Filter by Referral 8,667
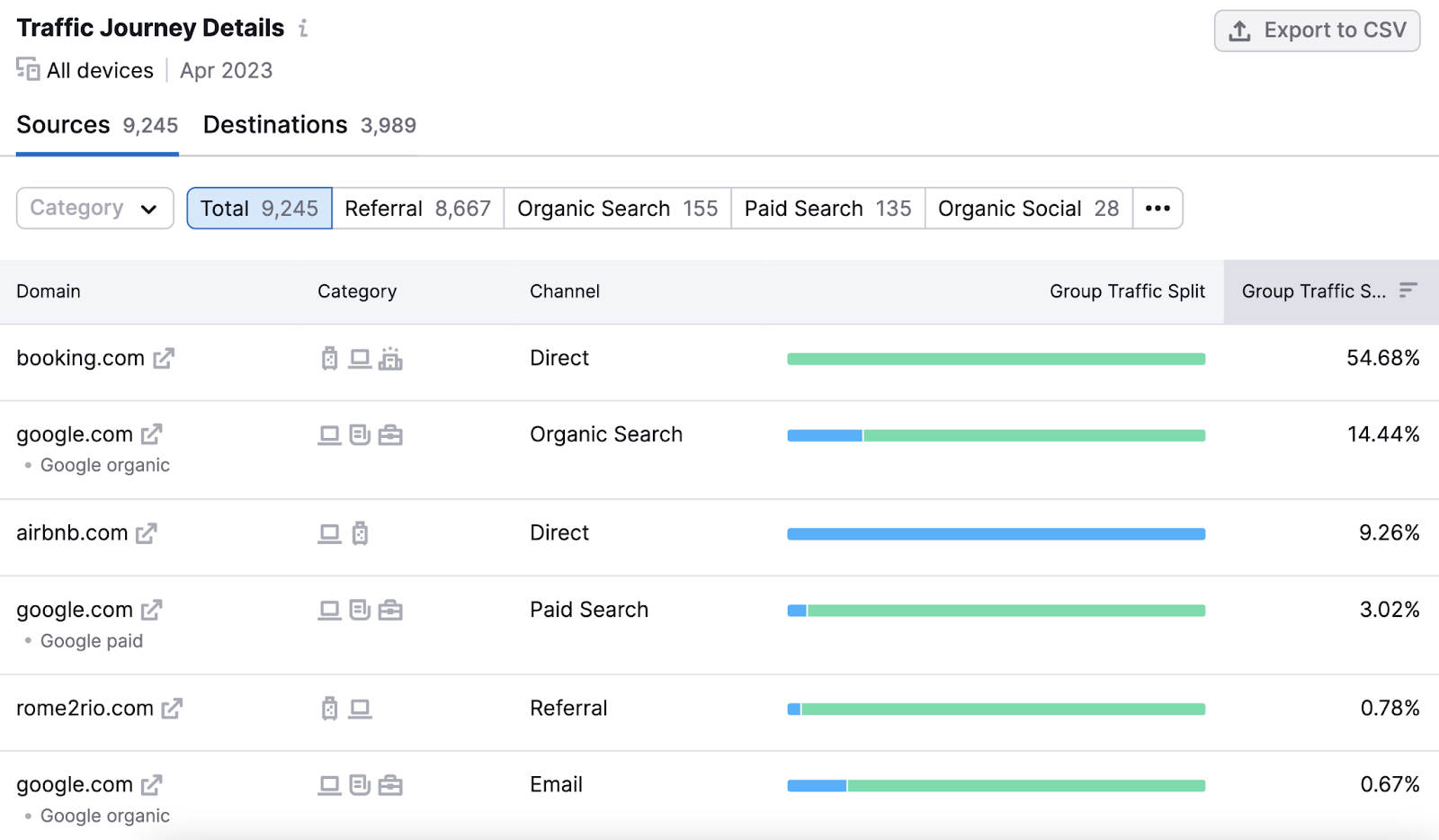The image size is (1439, 840). (418, 209)
